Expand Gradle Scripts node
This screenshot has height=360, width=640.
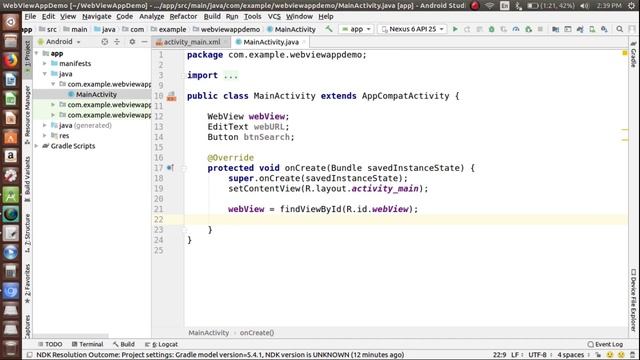[37, 146]
